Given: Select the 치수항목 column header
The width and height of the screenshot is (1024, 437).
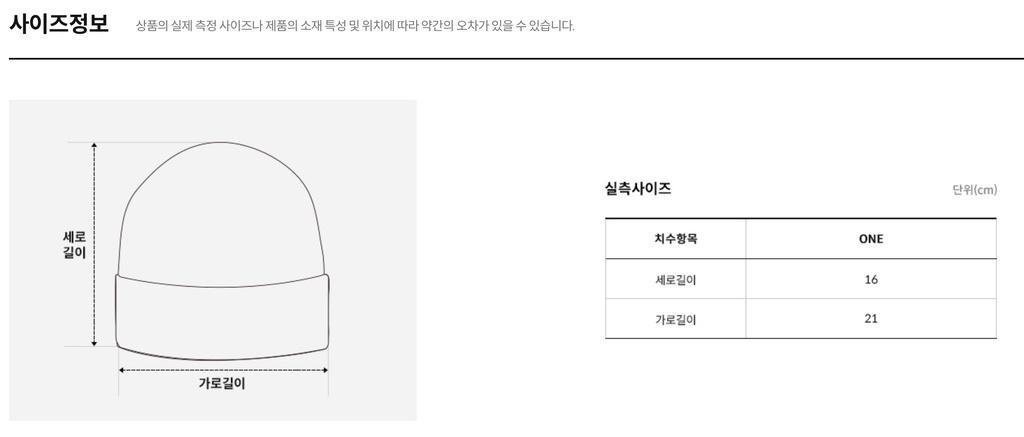Looking at the screenshot, I should (x=676, y=239).
